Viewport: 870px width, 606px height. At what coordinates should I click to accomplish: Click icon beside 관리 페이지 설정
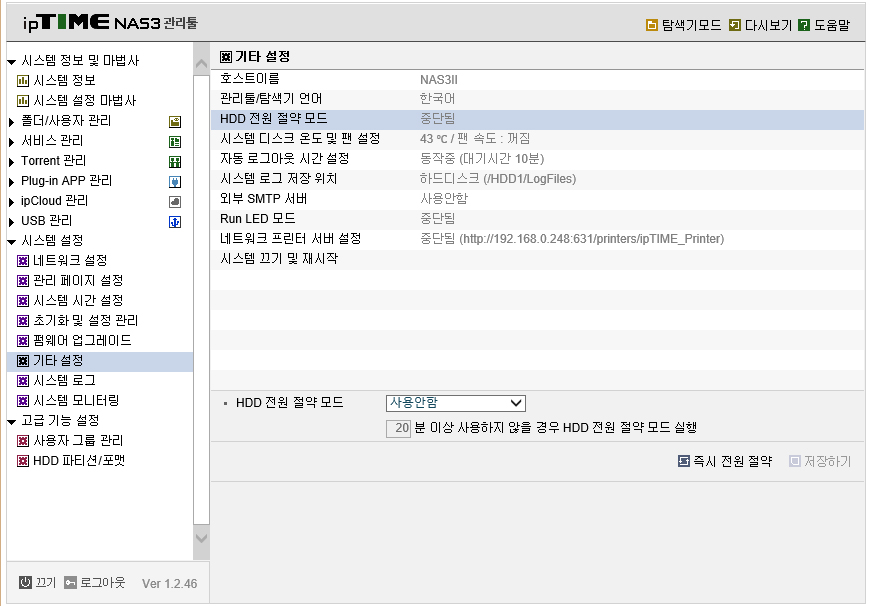(23, 281)
